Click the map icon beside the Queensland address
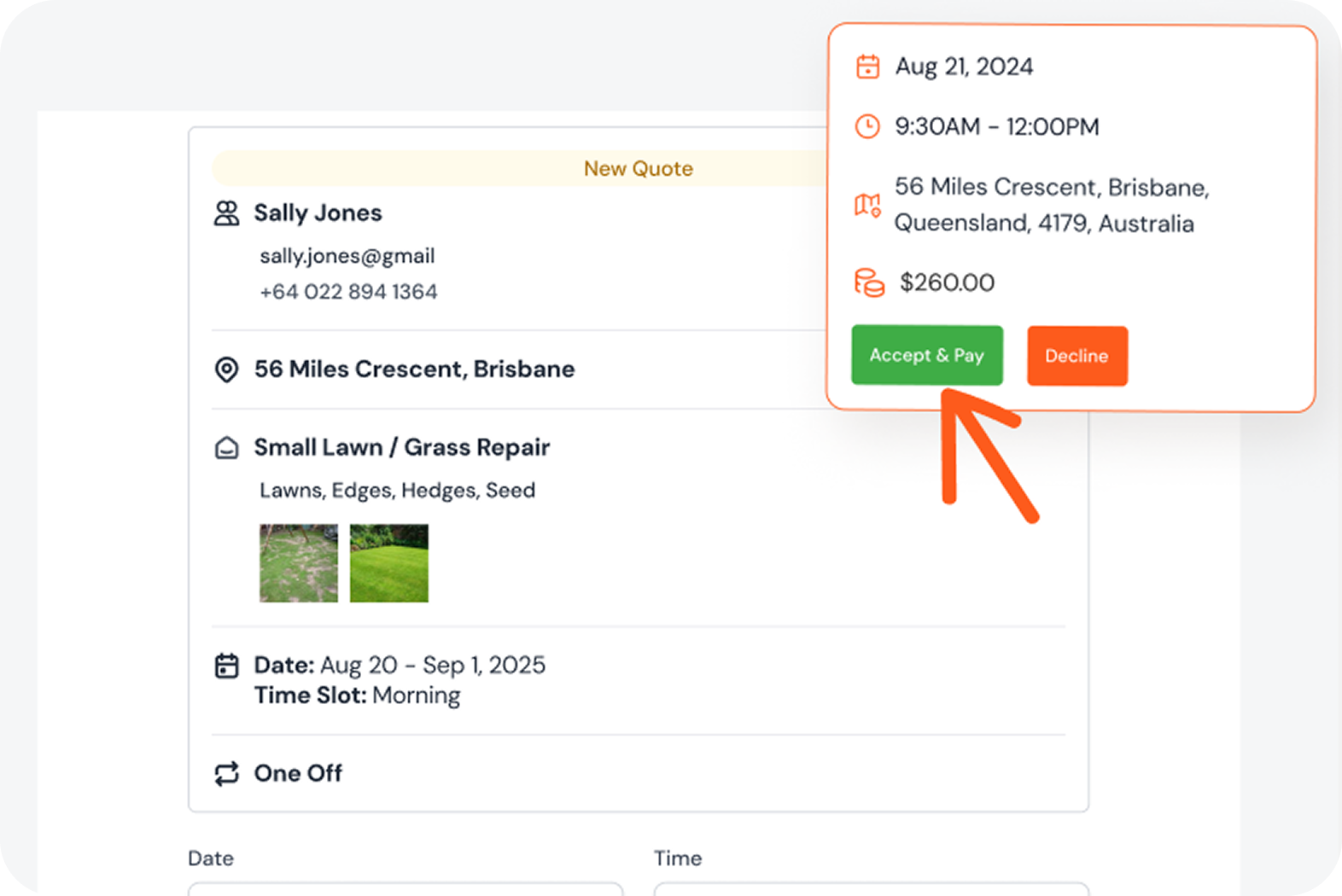The height and width of the screenshot is (896, 1342). click(867, 205)
